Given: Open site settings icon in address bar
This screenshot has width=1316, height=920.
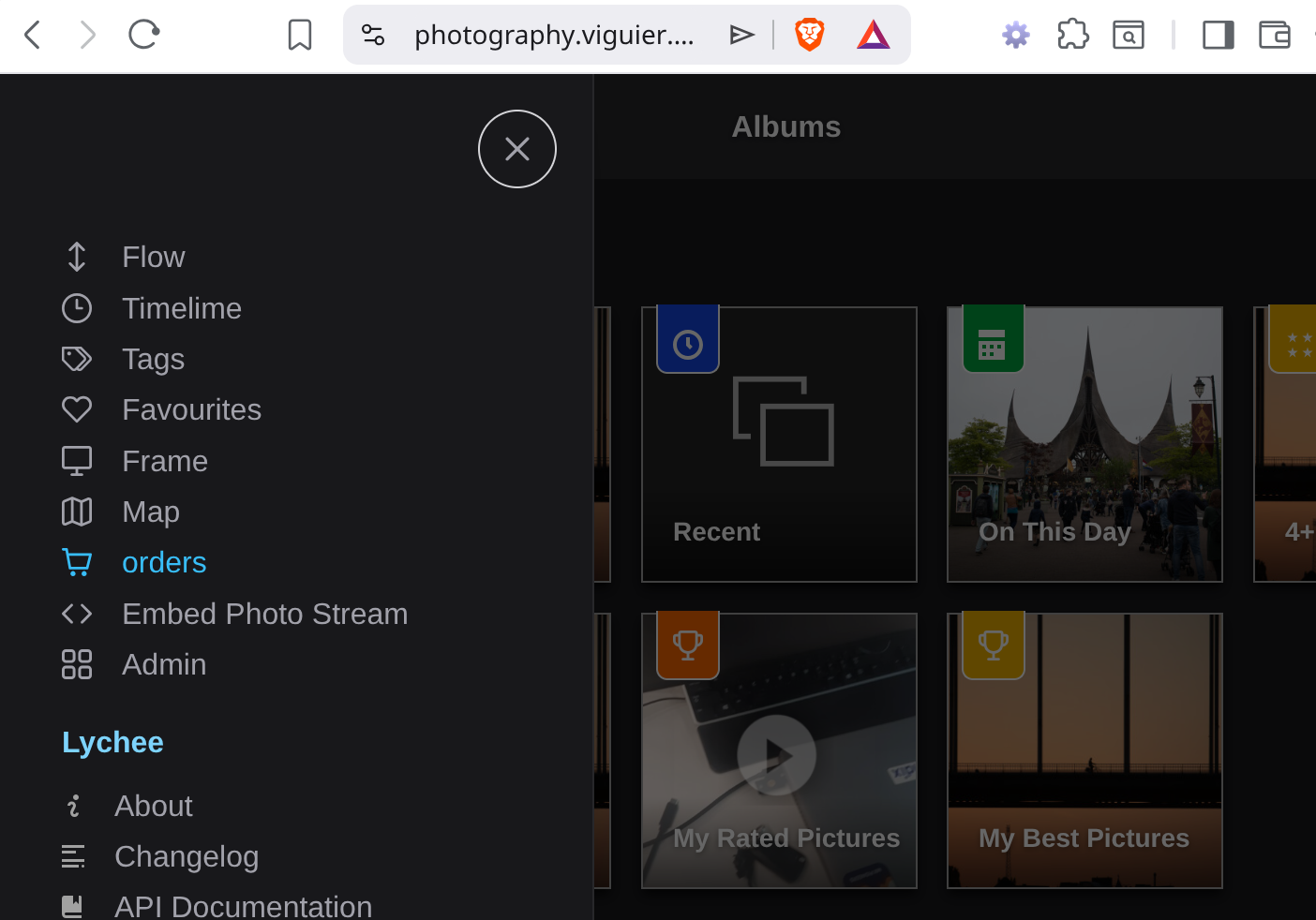Looking at the screenshot, I should (x=373, y=36).
